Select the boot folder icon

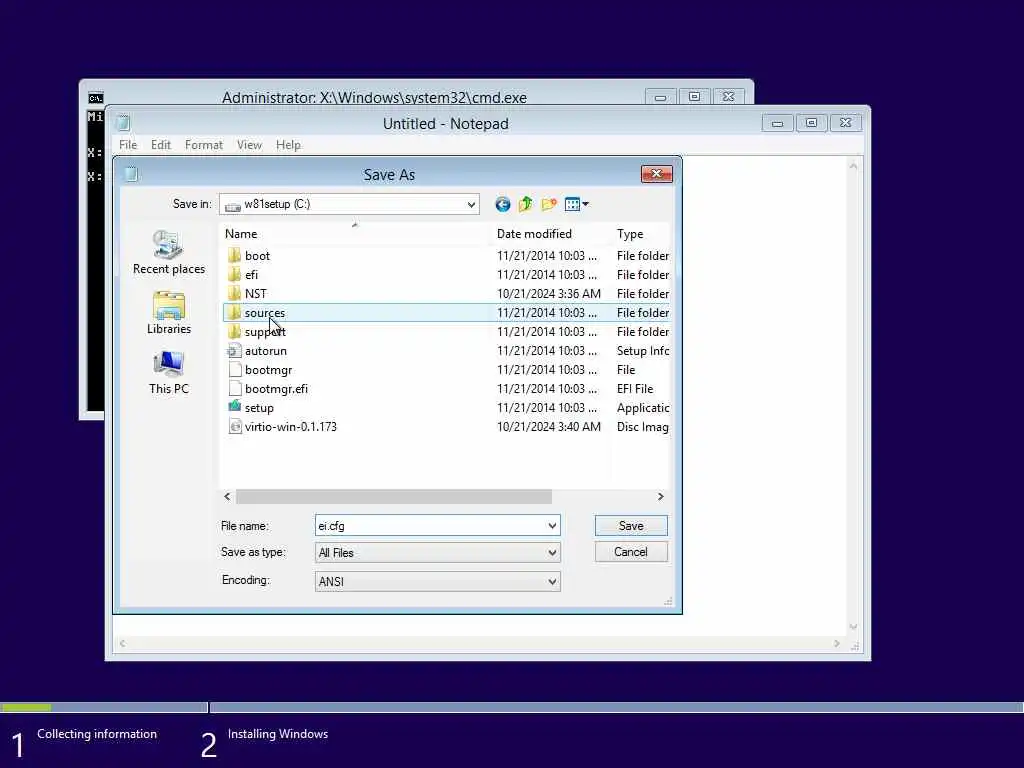click(x=234, y=255)
